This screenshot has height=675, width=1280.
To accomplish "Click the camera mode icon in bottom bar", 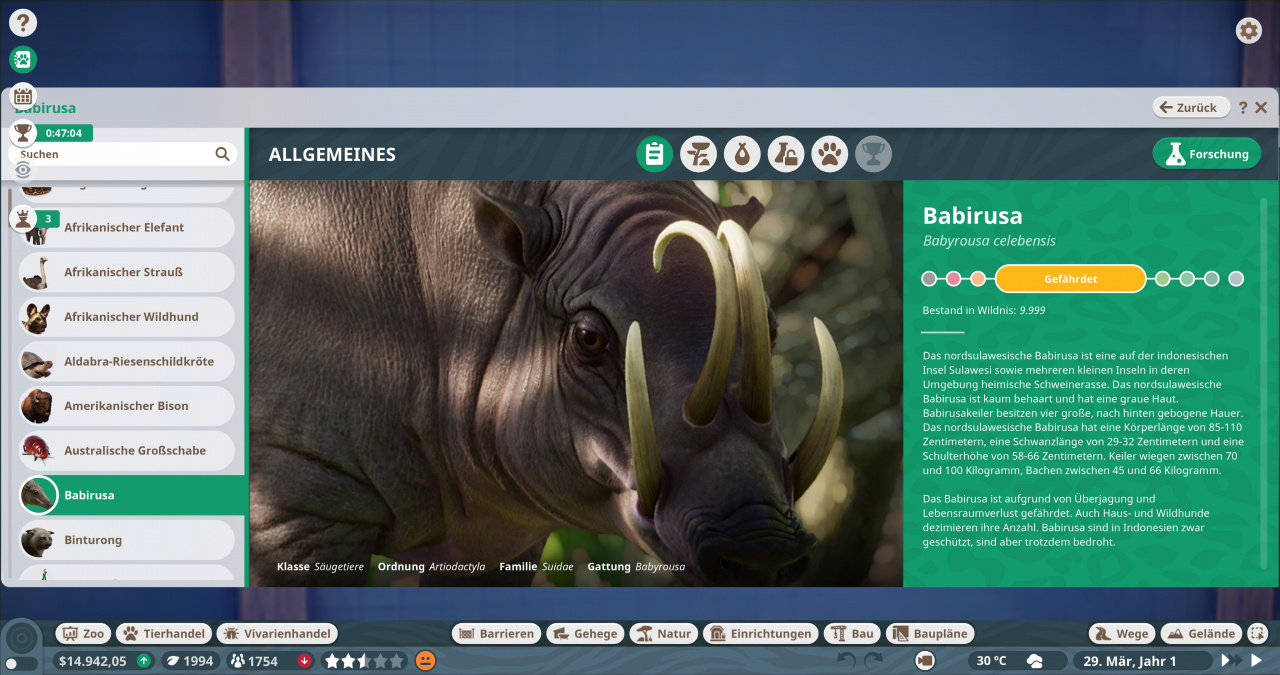I will (925, 661).
